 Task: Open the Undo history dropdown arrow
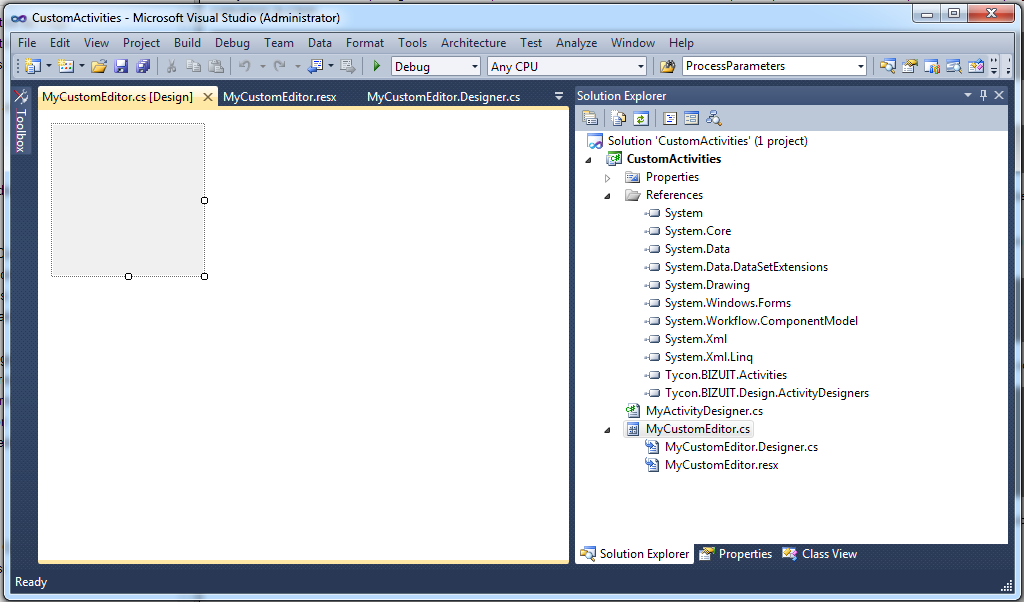point(263,66)
